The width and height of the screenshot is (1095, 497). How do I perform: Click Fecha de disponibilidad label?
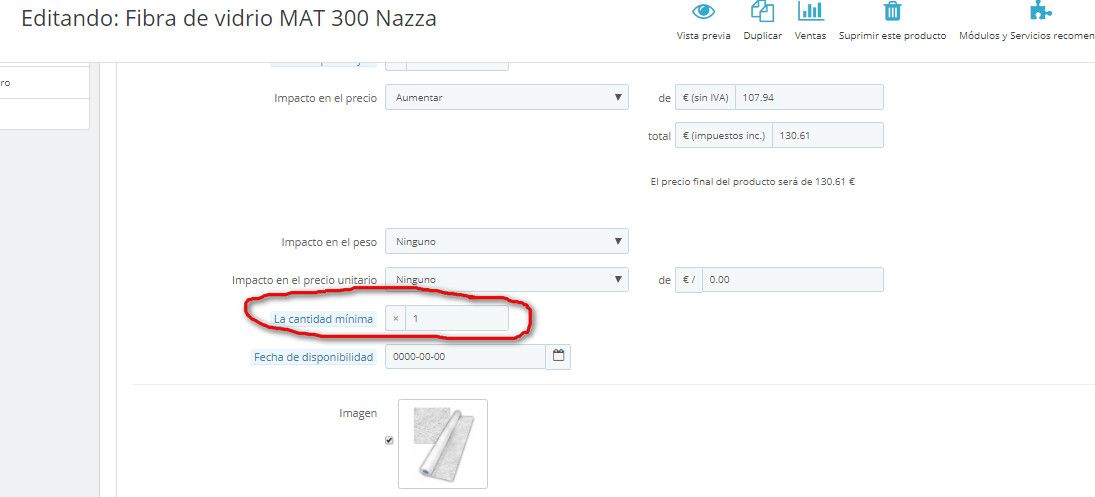pos(314,357)
